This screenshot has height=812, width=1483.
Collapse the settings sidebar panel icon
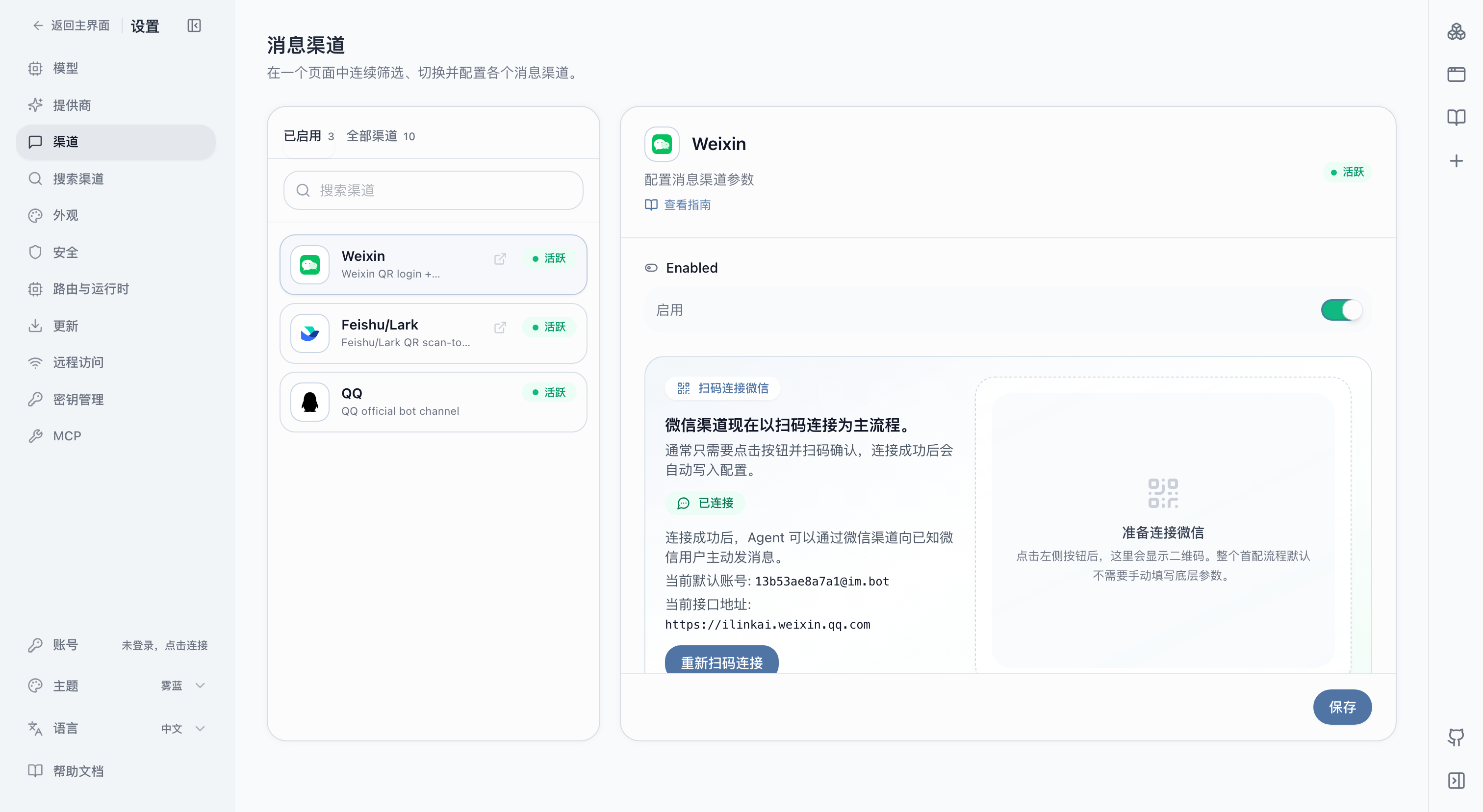point(194,26)
